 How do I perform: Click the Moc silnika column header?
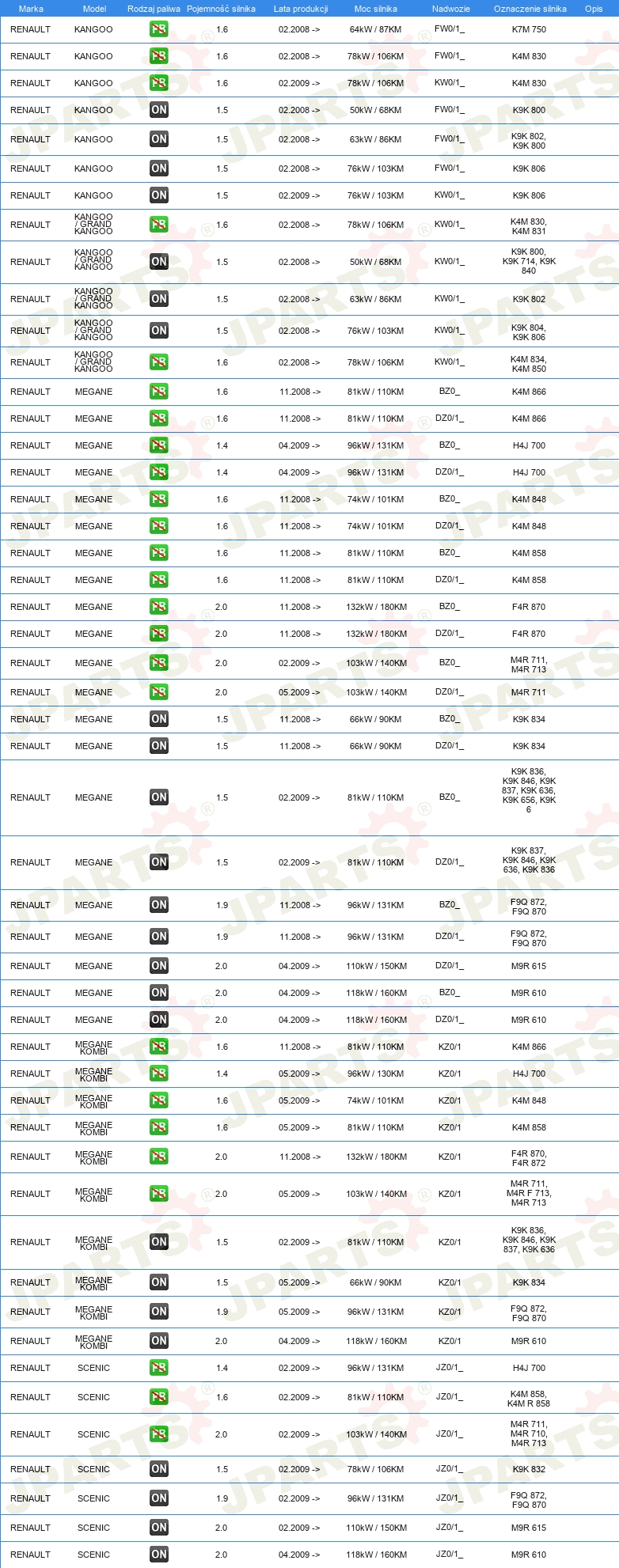[x=376, y=9]
